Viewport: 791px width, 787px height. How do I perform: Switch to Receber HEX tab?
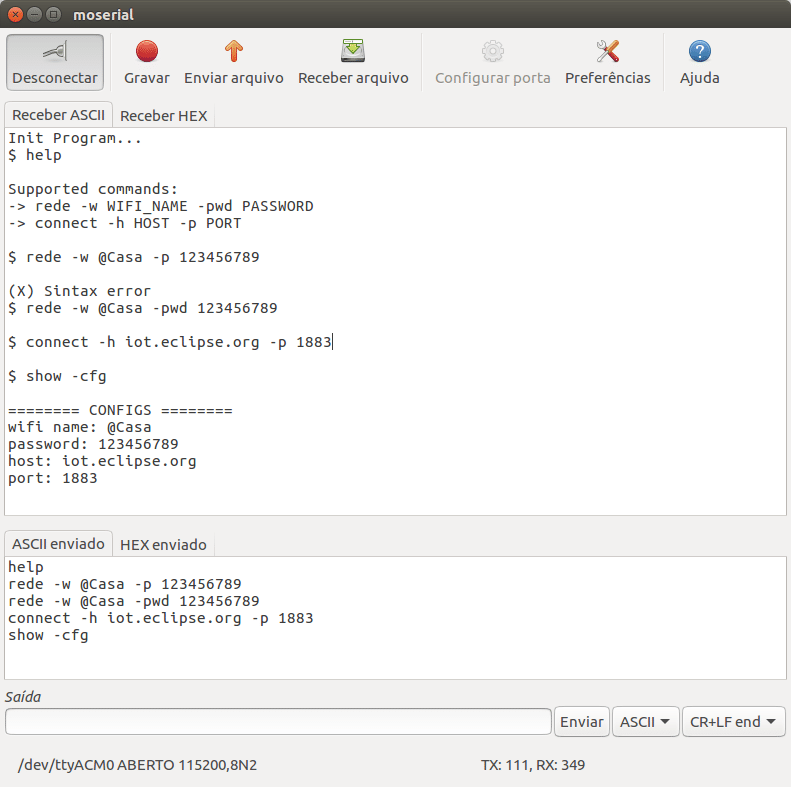click(163, 116)
